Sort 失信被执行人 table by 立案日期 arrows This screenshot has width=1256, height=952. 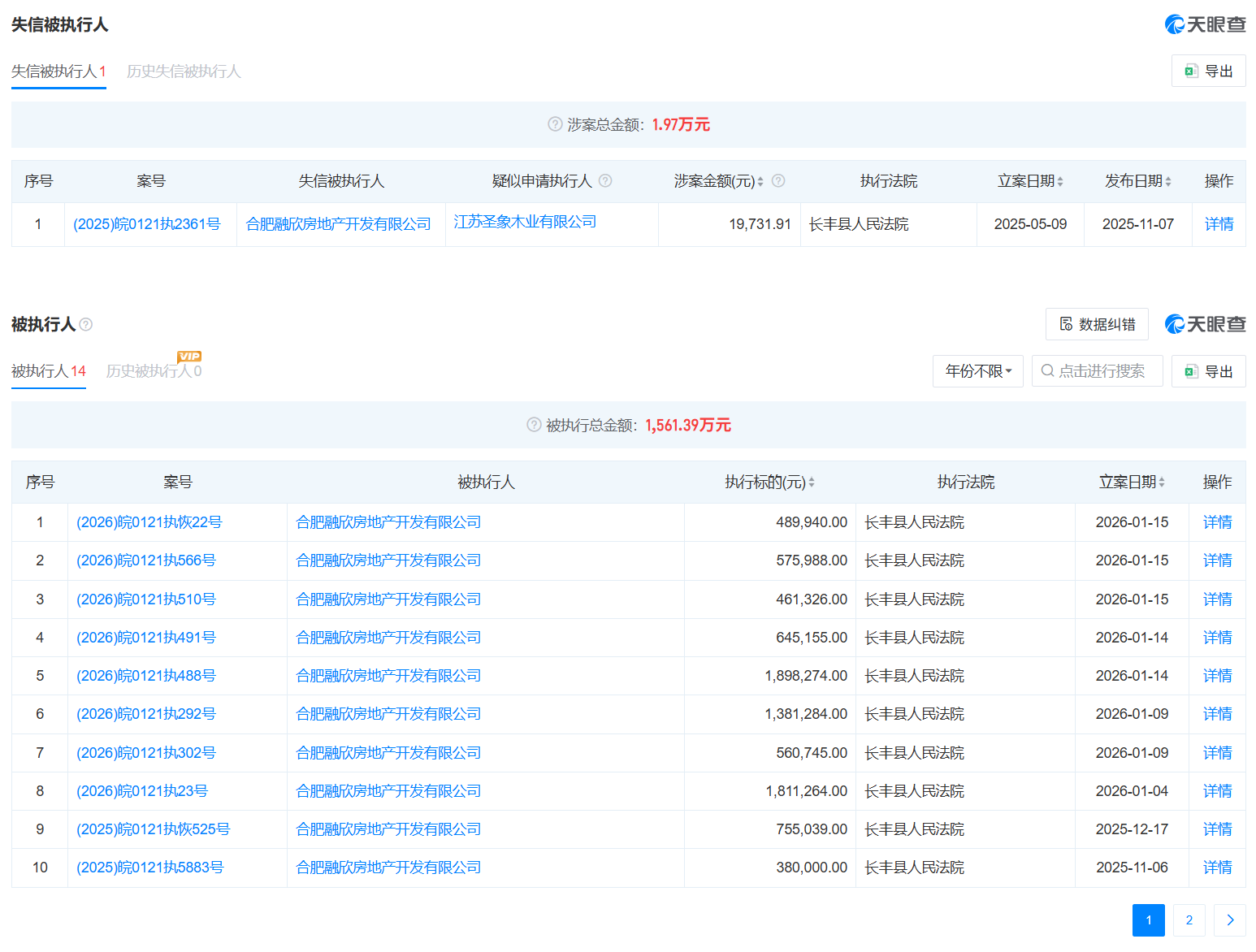[1060, 182]
